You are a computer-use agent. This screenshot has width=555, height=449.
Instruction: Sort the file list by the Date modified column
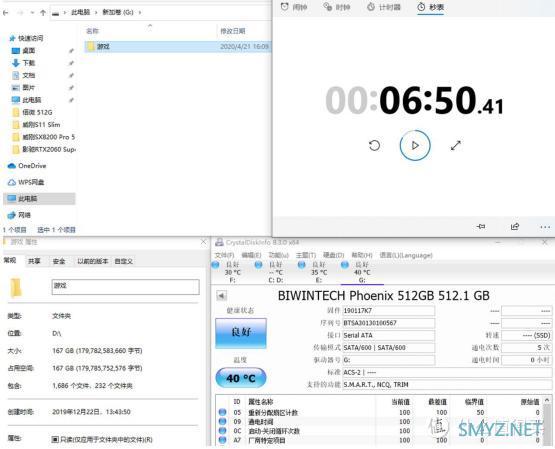[x=233, y=31]
